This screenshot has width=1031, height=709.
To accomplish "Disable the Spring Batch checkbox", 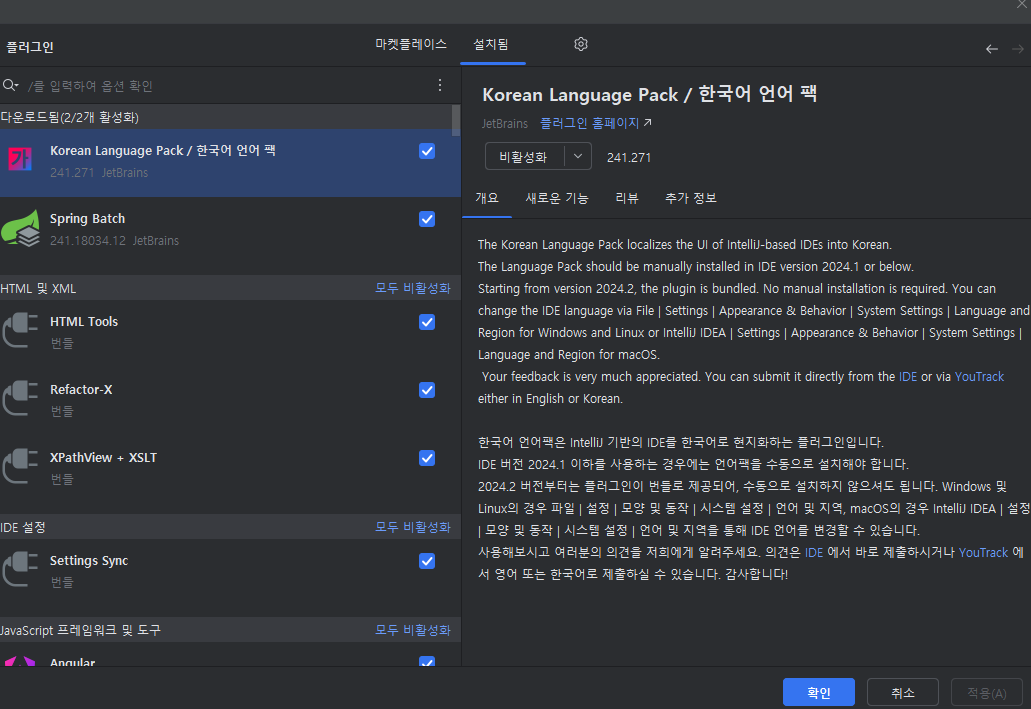I will pos(427,219).
